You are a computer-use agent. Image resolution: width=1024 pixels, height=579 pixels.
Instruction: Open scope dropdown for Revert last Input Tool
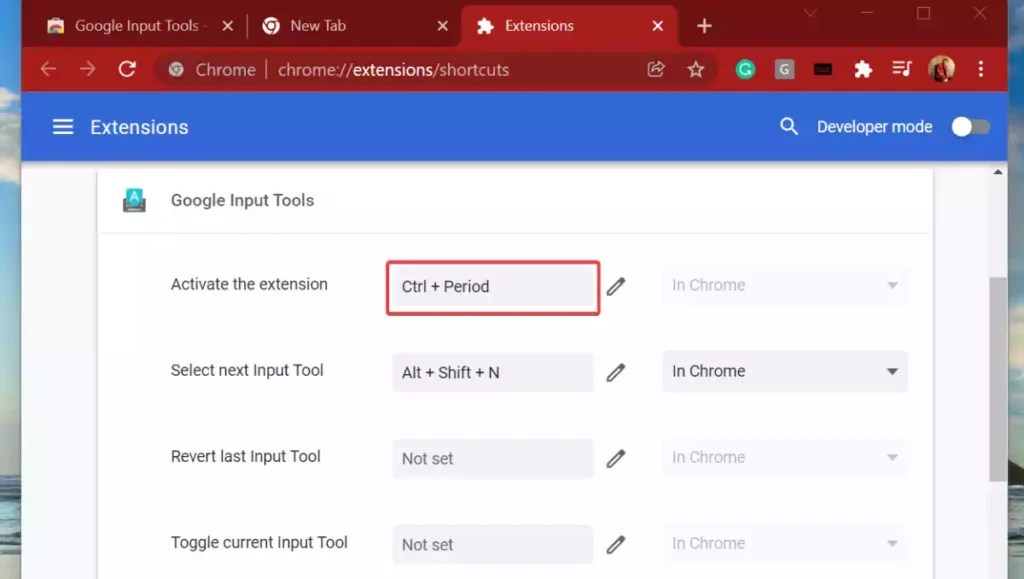coord(785,458)
